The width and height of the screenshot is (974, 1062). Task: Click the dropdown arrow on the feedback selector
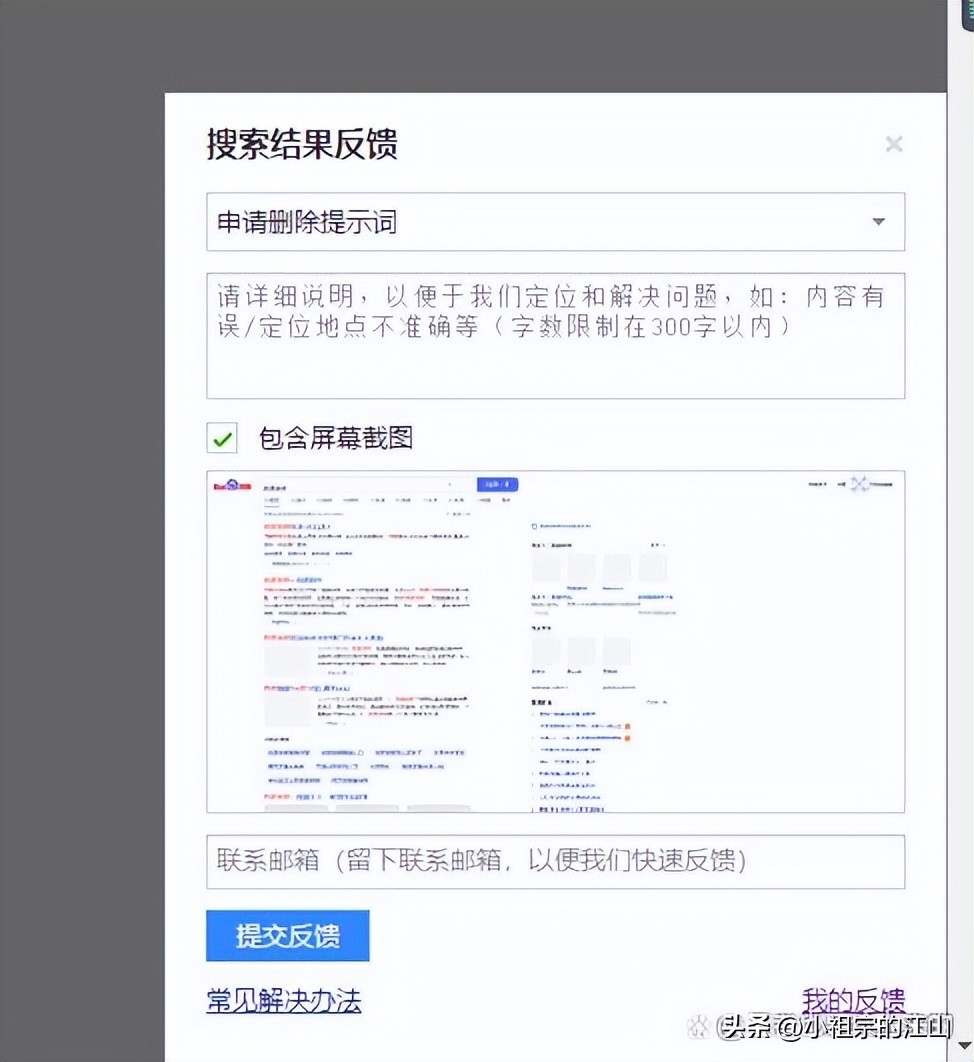pos(878,222)
